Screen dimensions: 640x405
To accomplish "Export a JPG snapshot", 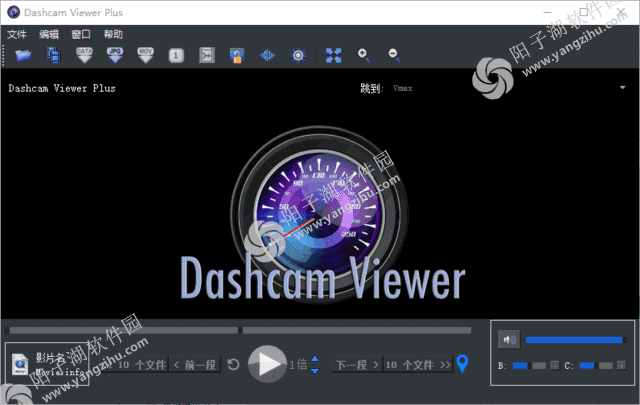I will 115,55.
